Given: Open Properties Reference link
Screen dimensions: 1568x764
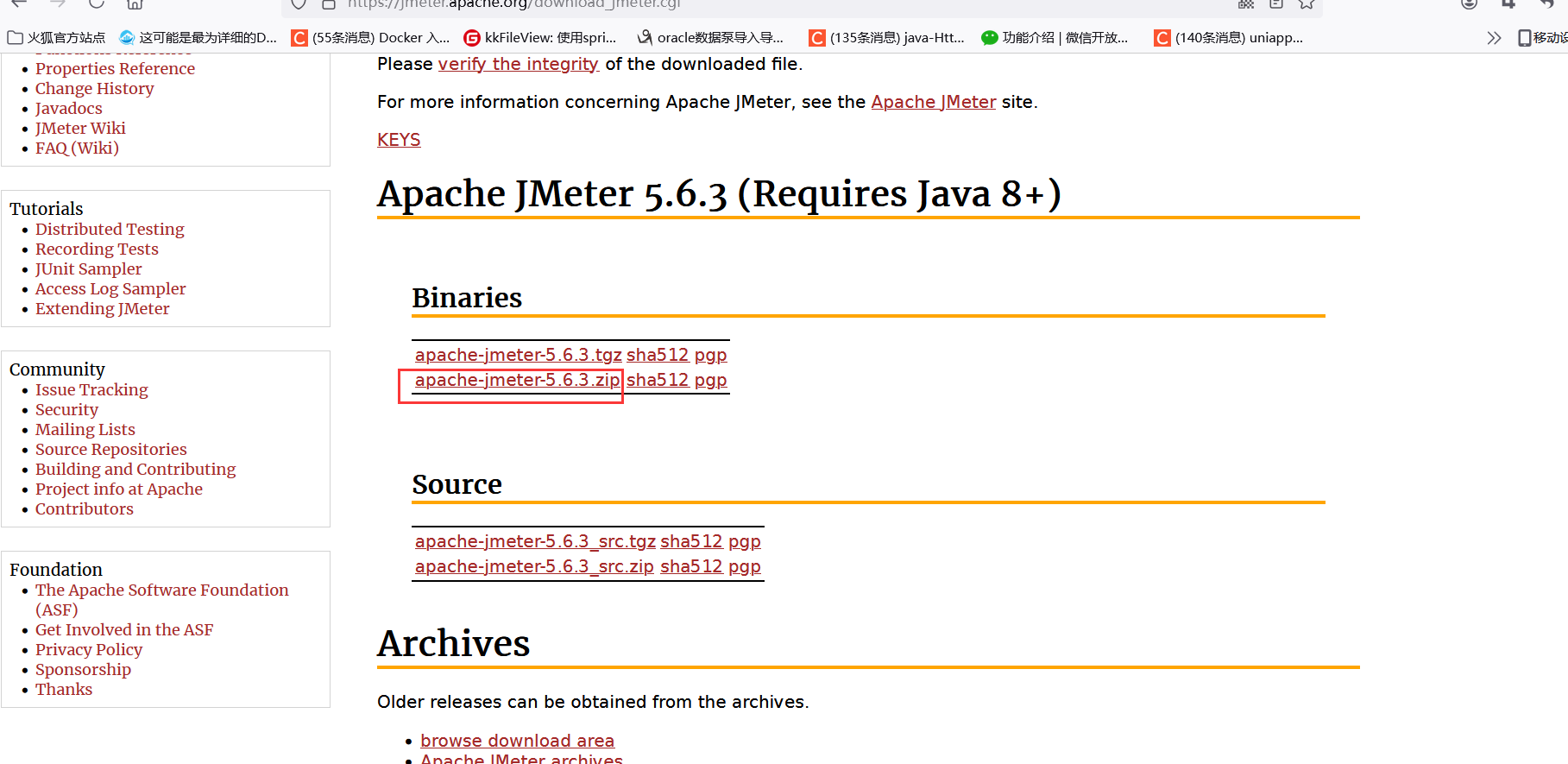Looking at the screenshot, I should tap(115, 68).
